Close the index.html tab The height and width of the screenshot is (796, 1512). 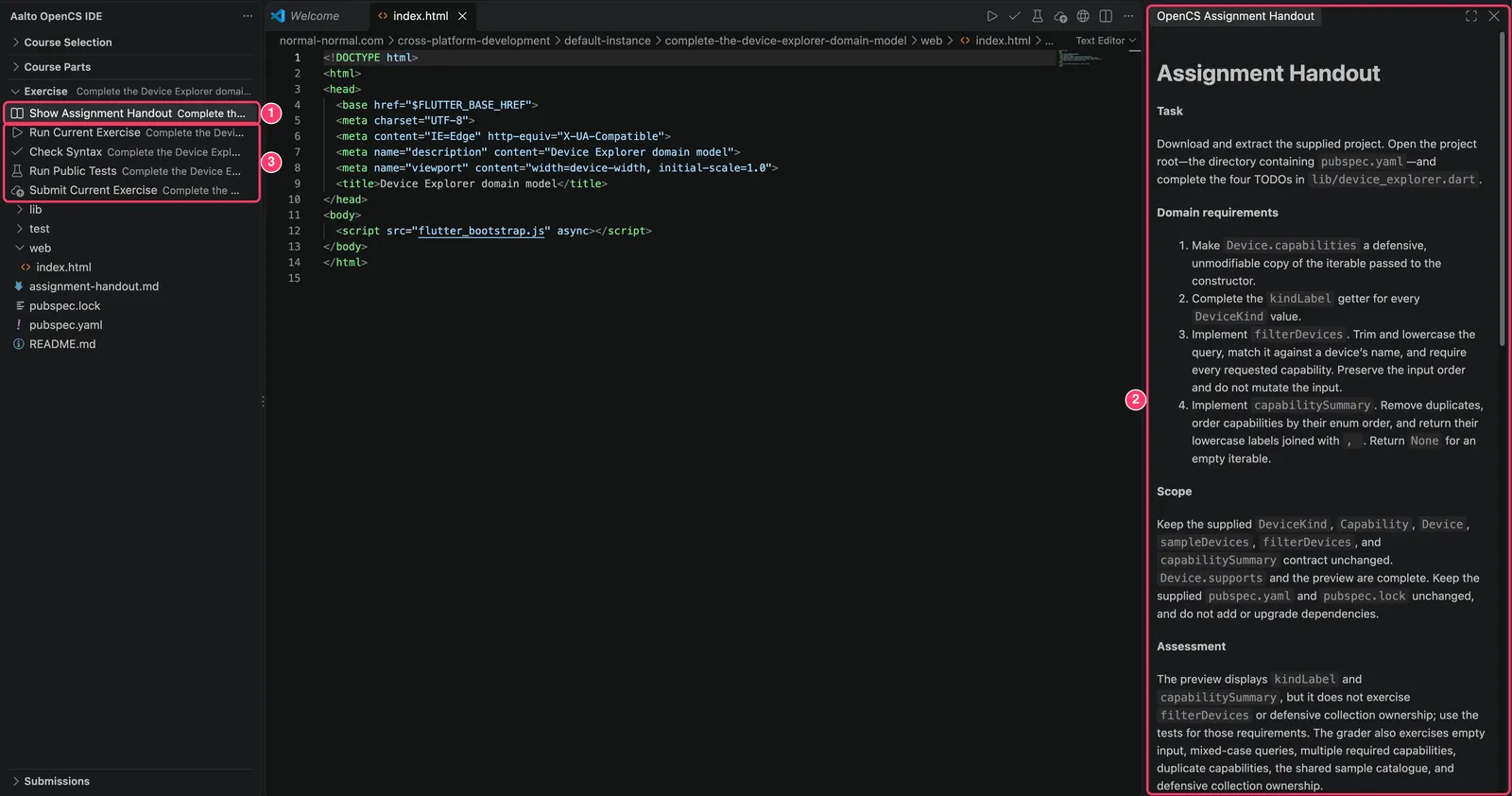(x=462, y=16)
